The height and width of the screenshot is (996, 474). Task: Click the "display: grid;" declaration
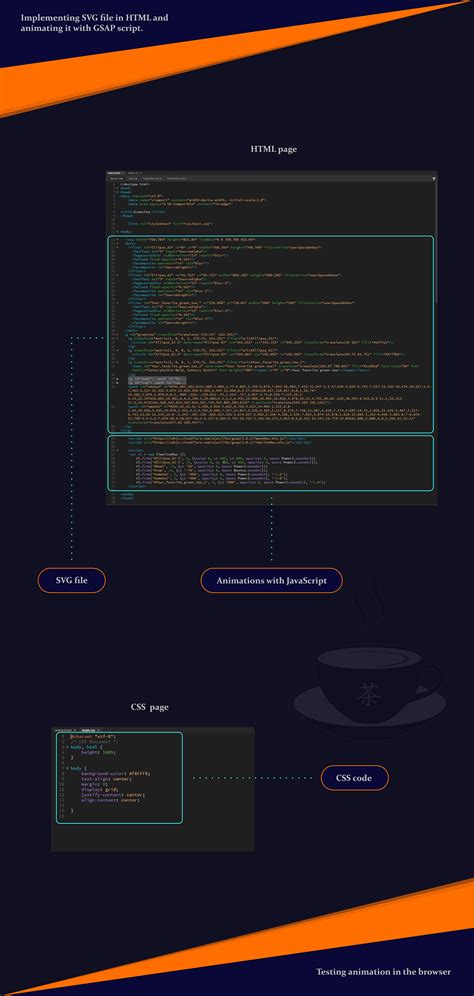100,790
